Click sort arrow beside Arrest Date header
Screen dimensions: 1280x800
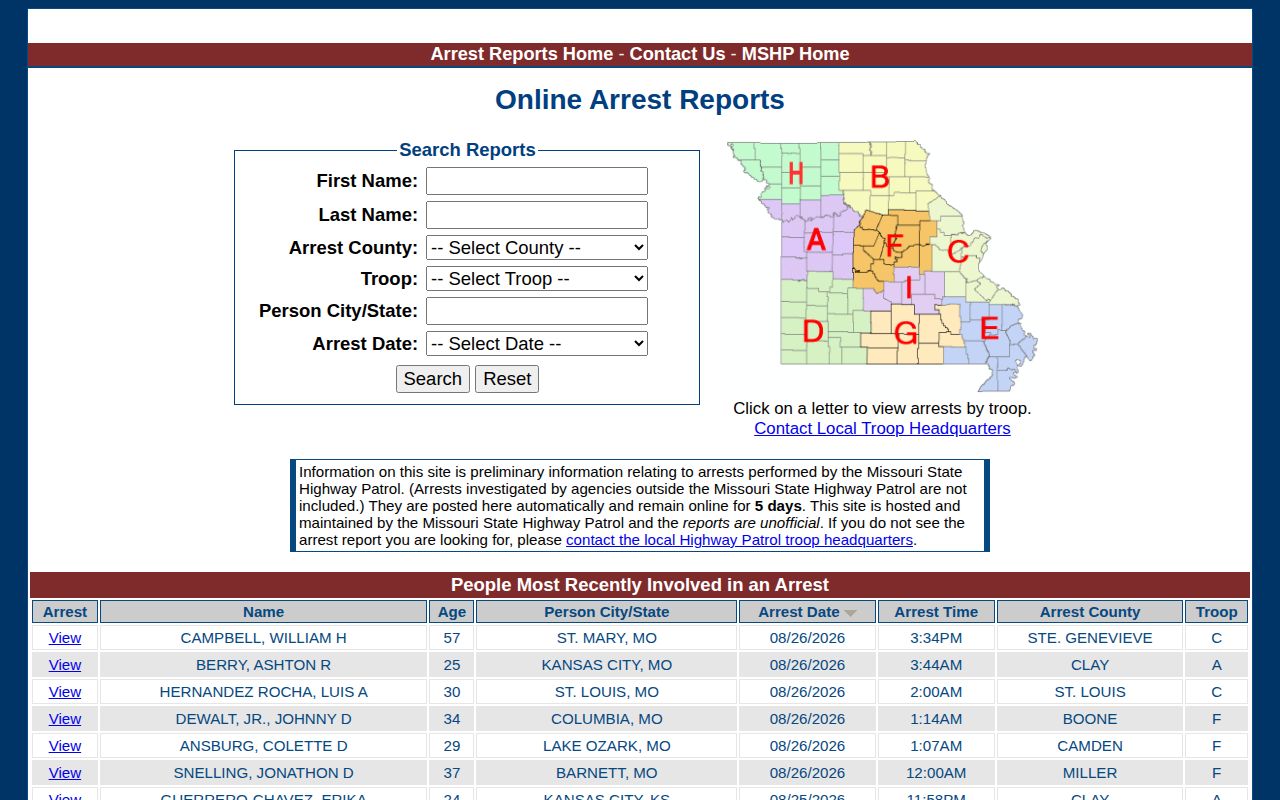coord(850,613)
